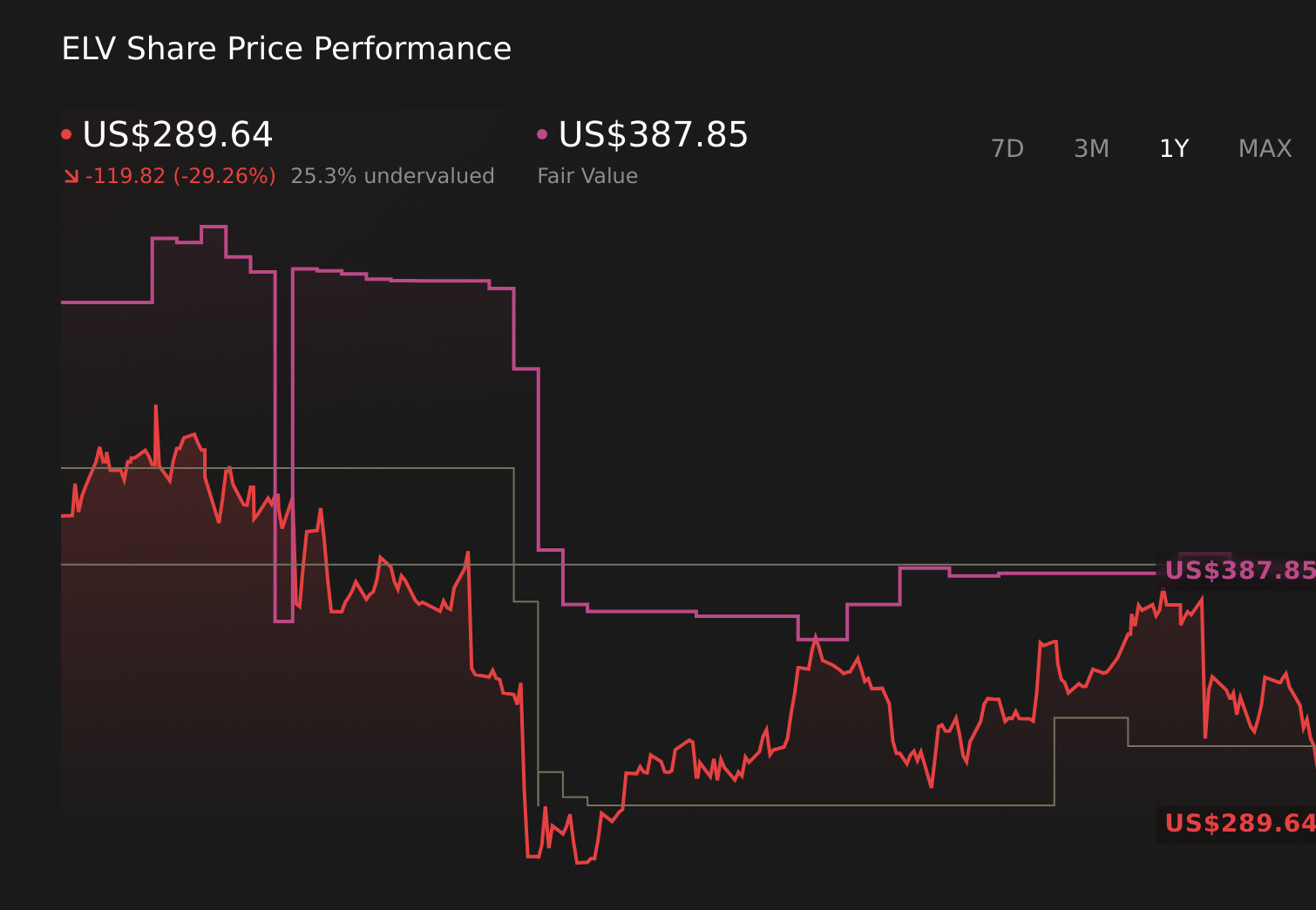Select the 7D time range
The image size is (1316, 910).
[1007, 148]
